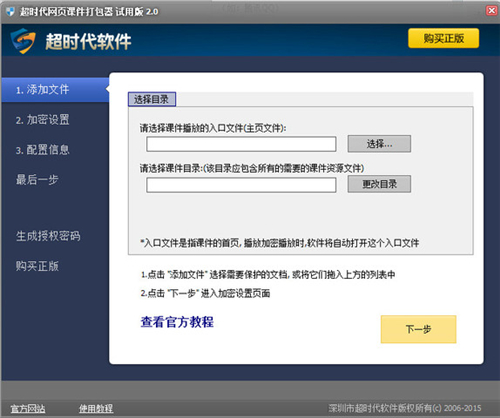Click the 购买正版 yellow button at top
The image size is (500, 418).
444,38
